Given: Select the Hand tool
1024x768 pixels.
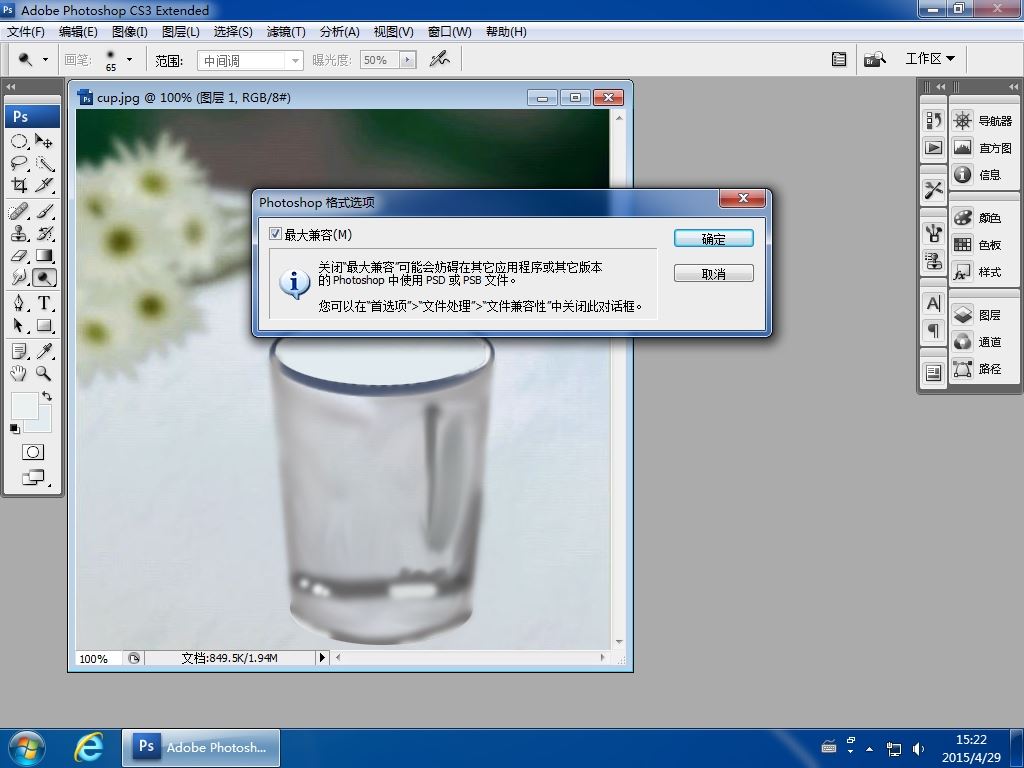Looking at the screenshot, I should pyautogui.click(x=19, y=374).
